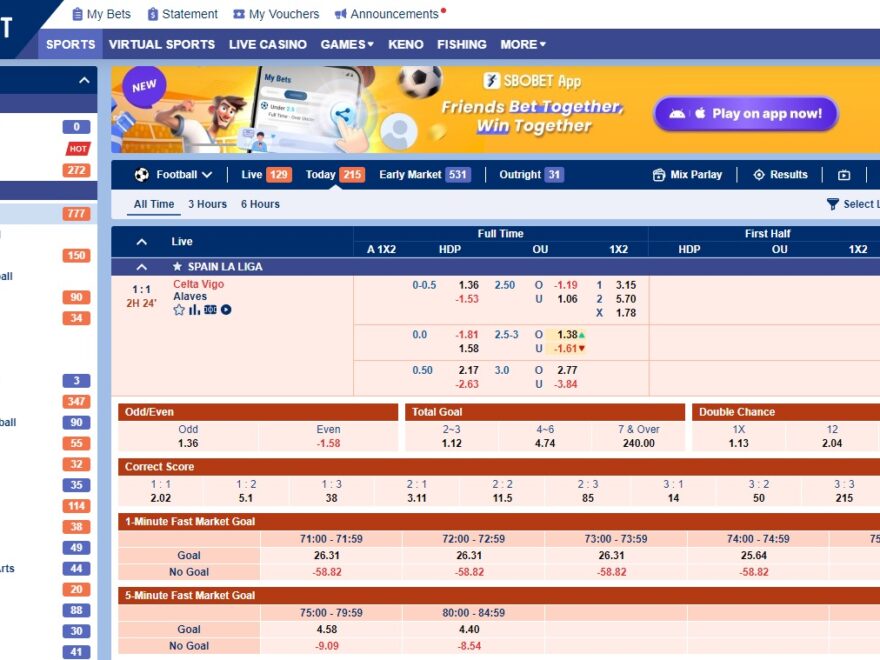Switch to Outright 31 tab
This screenshot has height=660, width=880.
531,175
